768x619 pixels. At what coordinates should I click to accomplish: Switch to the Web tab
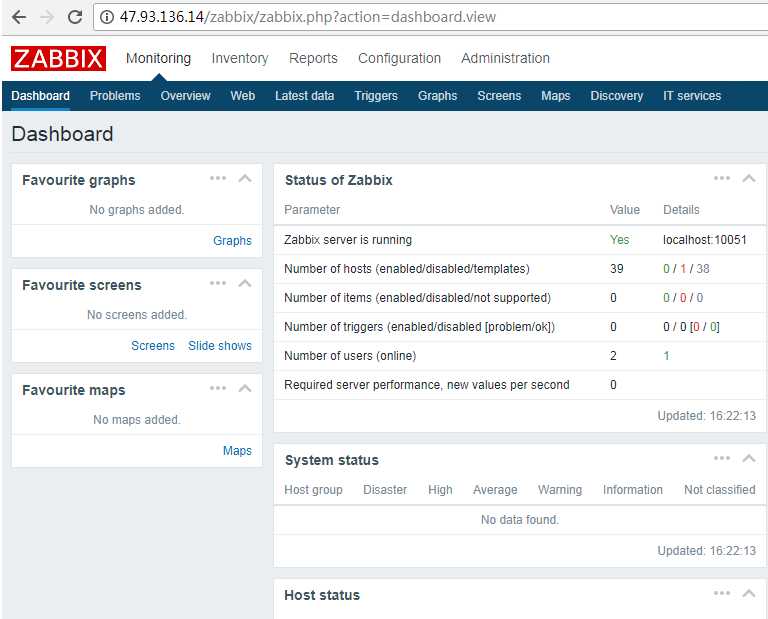point(243,96)
